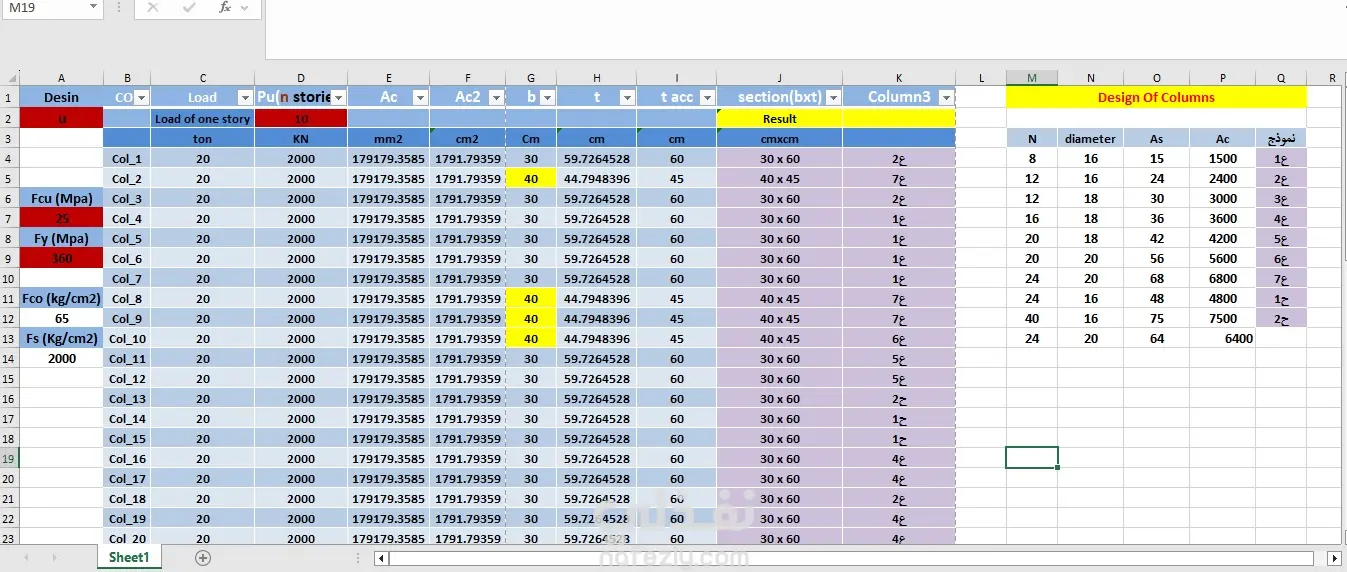The image size is (1347, 572).
Task: Click the diameter header in the design table
Action: click(x=1090, y=138)
